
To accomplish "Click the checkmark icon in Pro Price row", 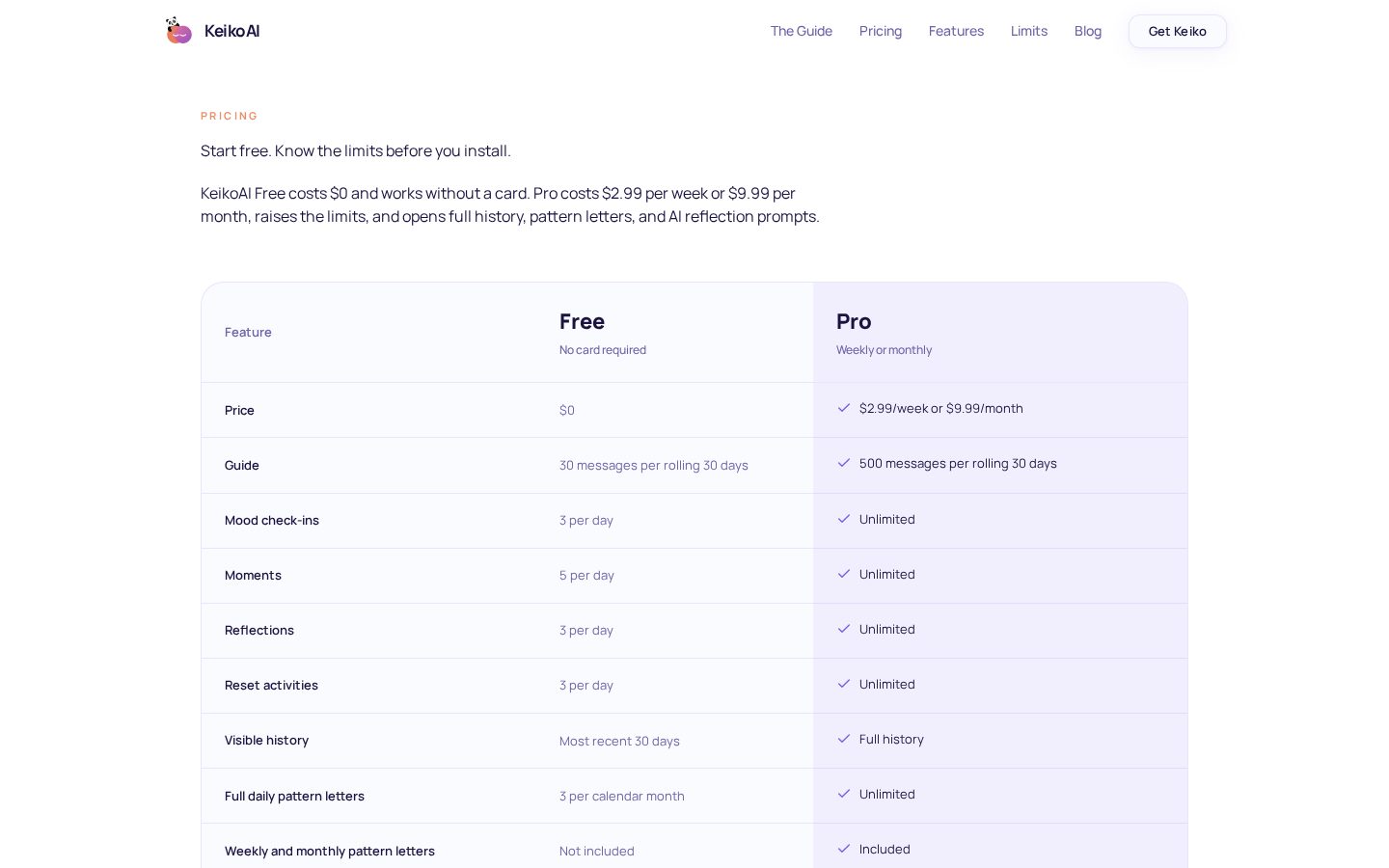I will (x=844, y=408).
